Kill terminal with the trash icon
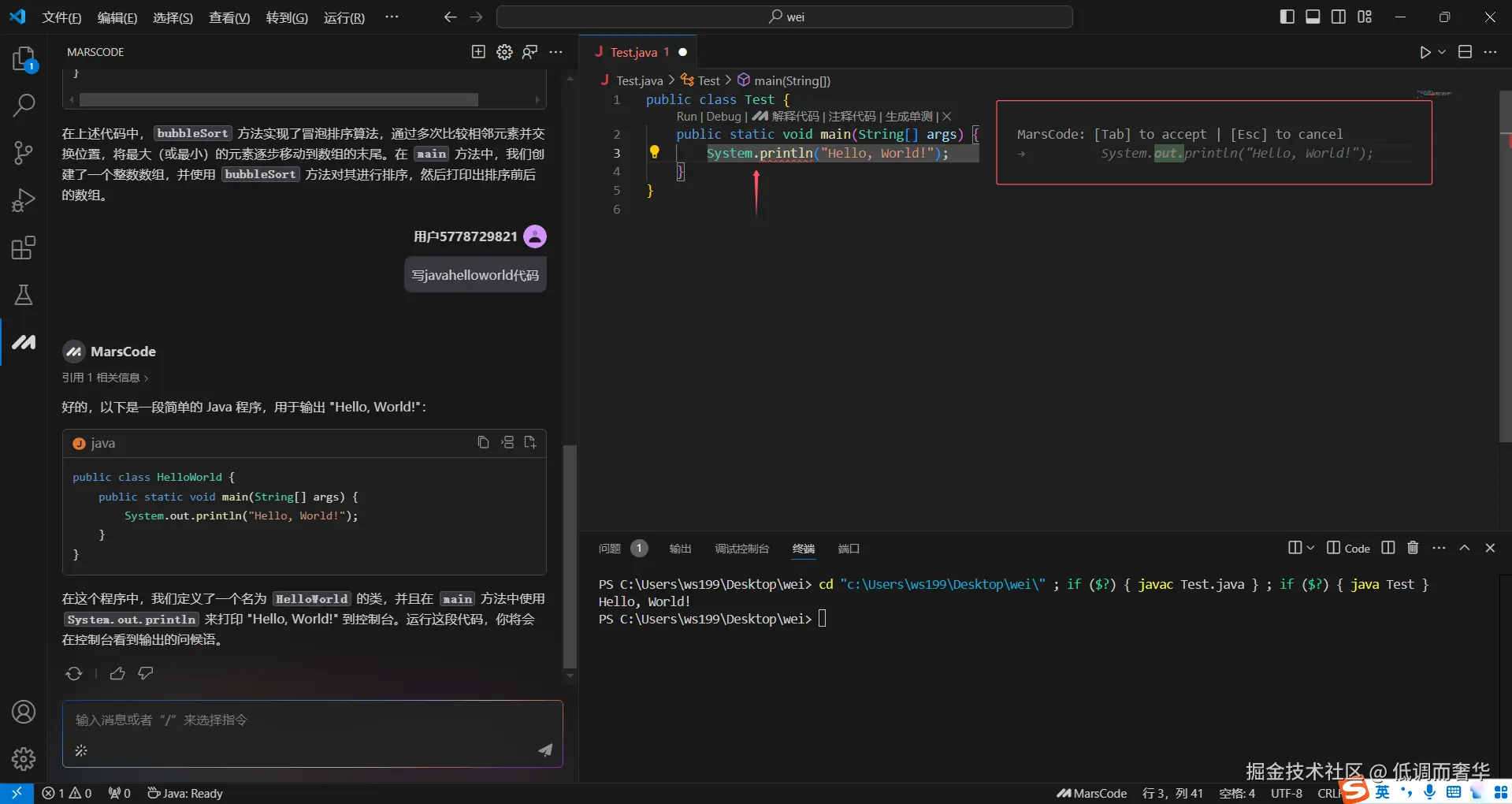This screenshot has width=1512, height=804. tap(1413, 548)
